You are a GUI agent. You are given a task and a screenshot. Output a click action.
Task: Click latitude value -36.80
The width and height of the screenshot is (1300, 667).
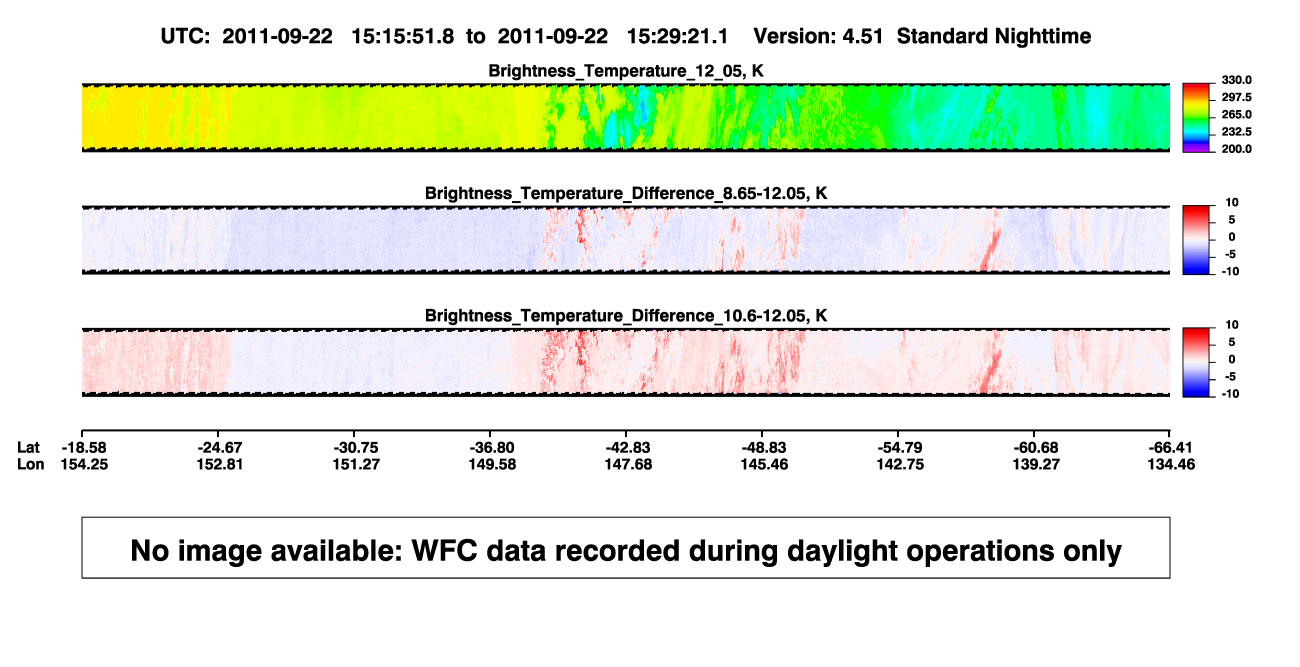(x=490, y=447)
